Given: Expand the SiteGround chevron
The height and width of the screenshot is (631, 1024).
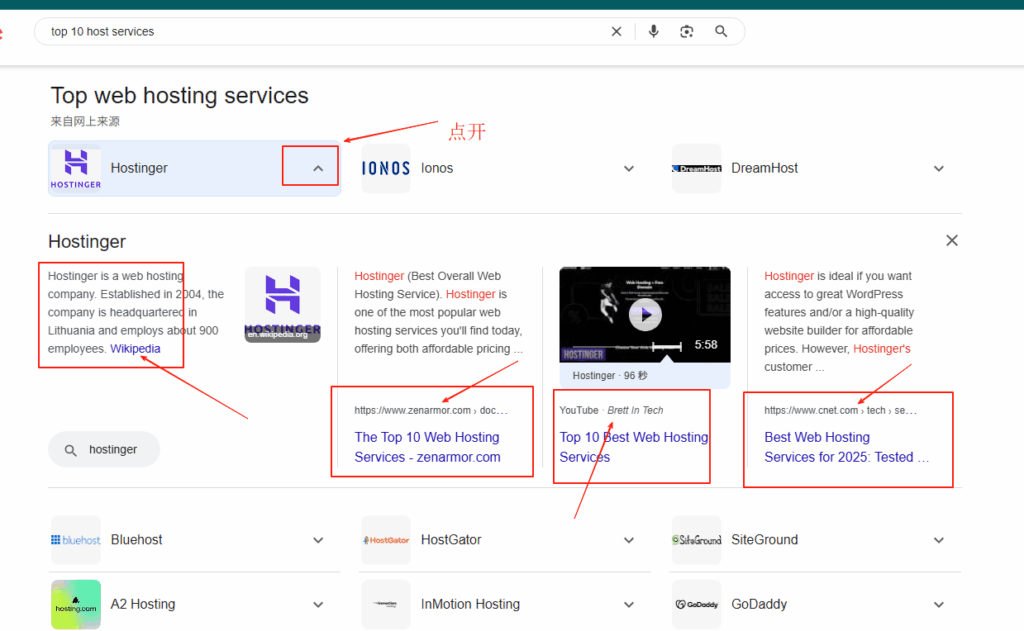Looking at the screenshot, I should (938, 540).
